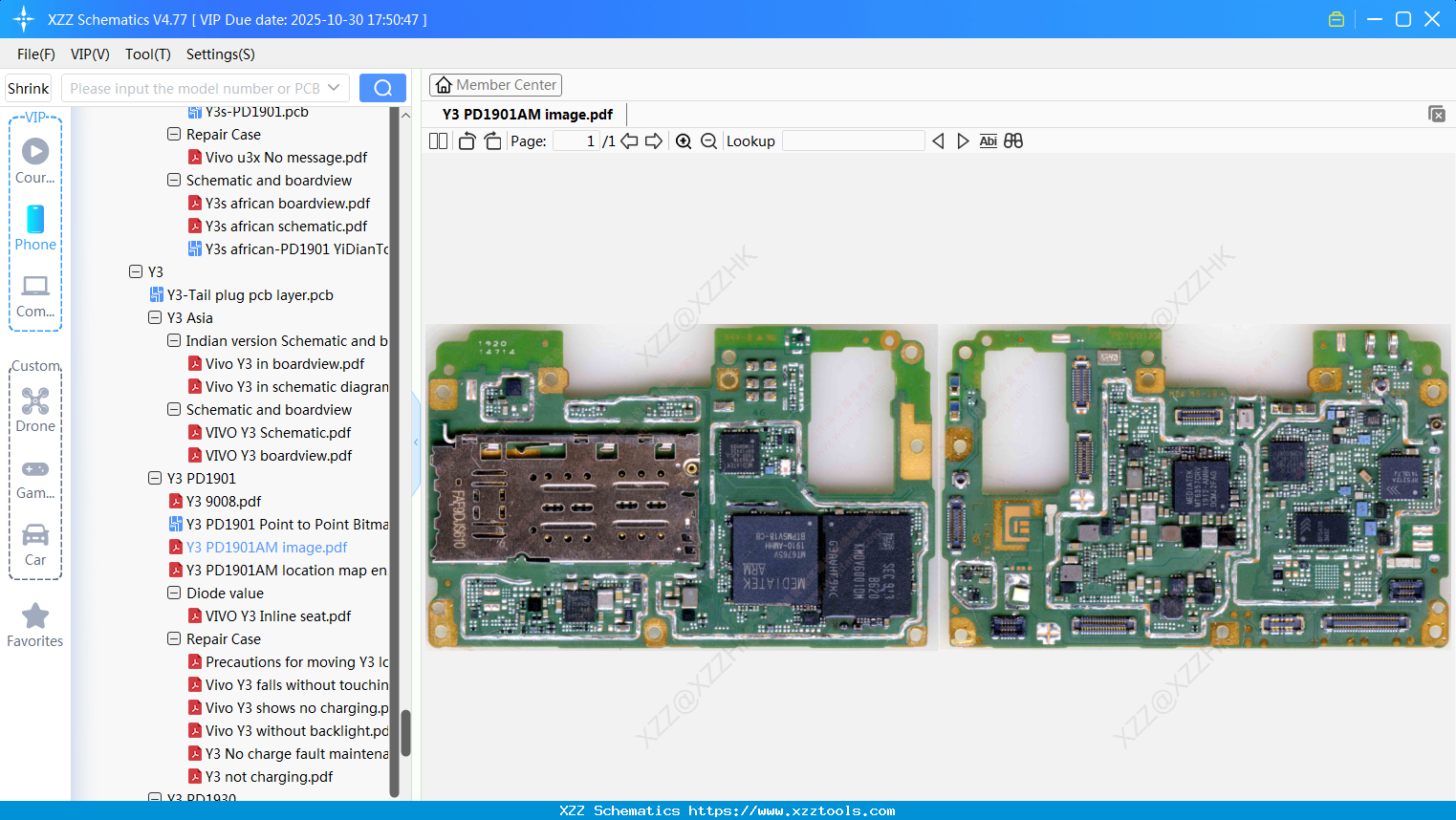Select the binoculars search icon
1456x820 pixels.
[x=1013, y=140]
